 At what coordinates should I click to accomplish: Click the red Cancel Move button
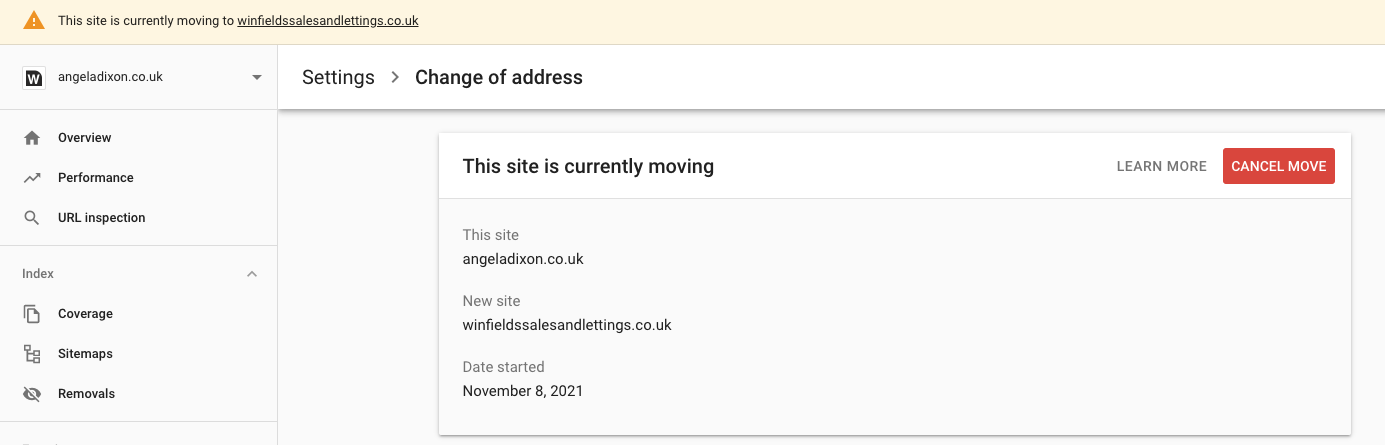(x=1278, y=166)
